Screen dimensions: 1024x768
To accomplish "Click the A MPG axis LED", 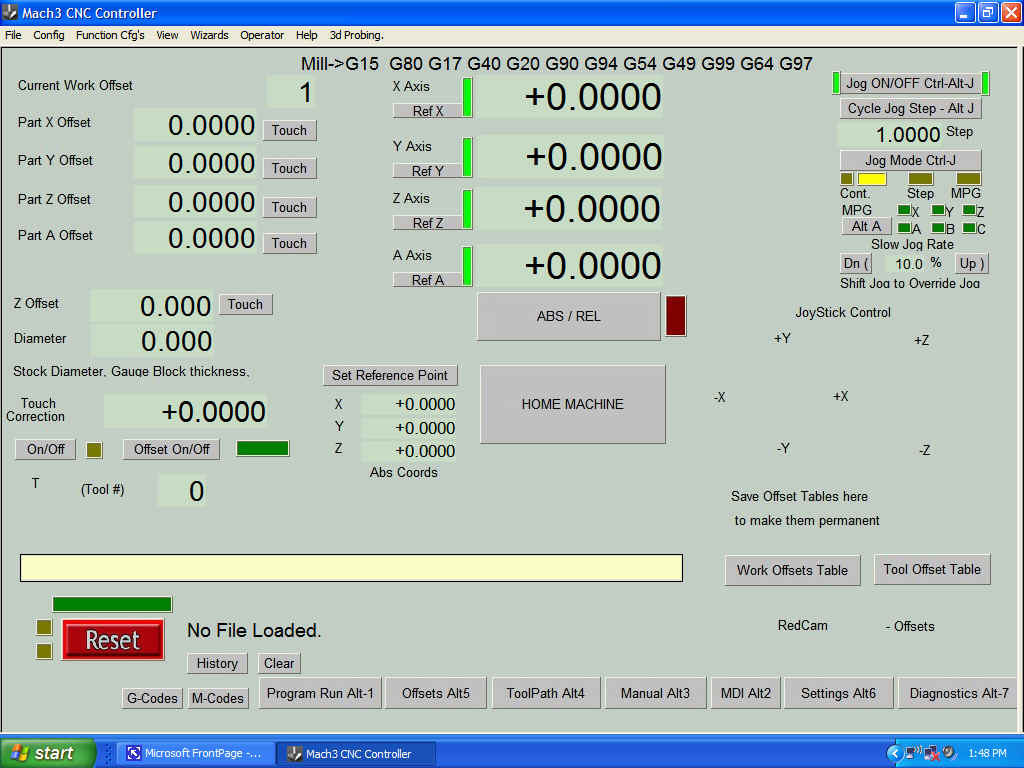I will pyautogui.click(x=904, y=227).
